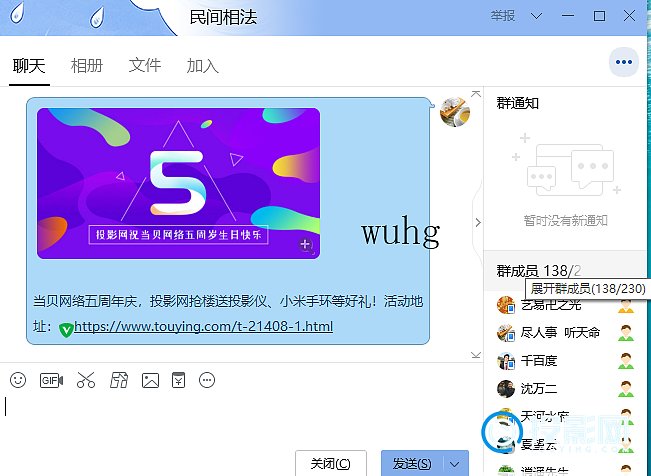Open the red packet icon
651x476 pixels.
179,380
